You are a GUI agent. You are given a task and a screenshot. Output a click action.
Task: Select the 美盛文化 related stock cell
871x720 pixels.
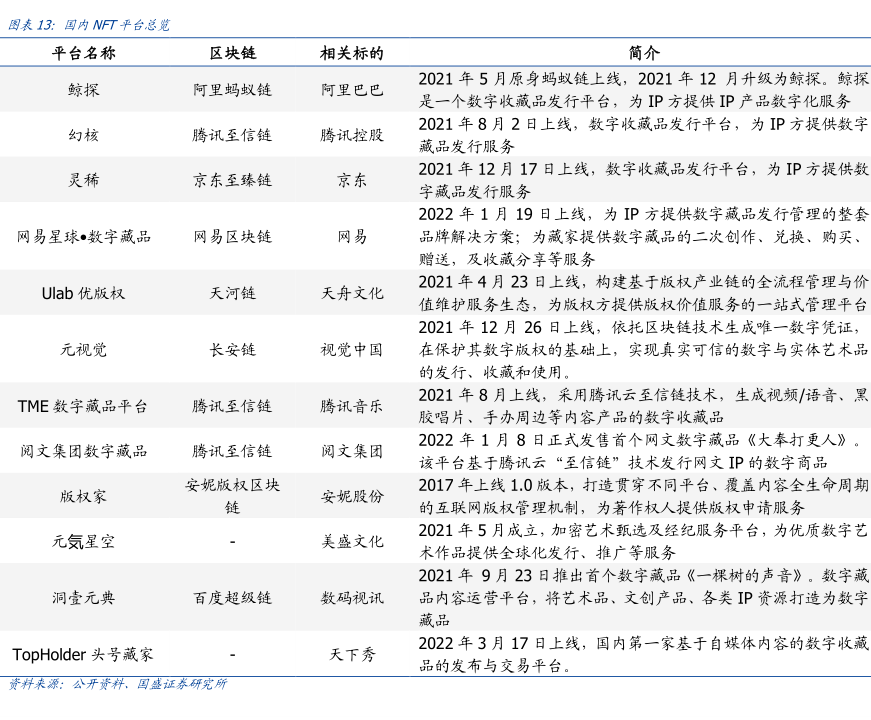(351, 541)
